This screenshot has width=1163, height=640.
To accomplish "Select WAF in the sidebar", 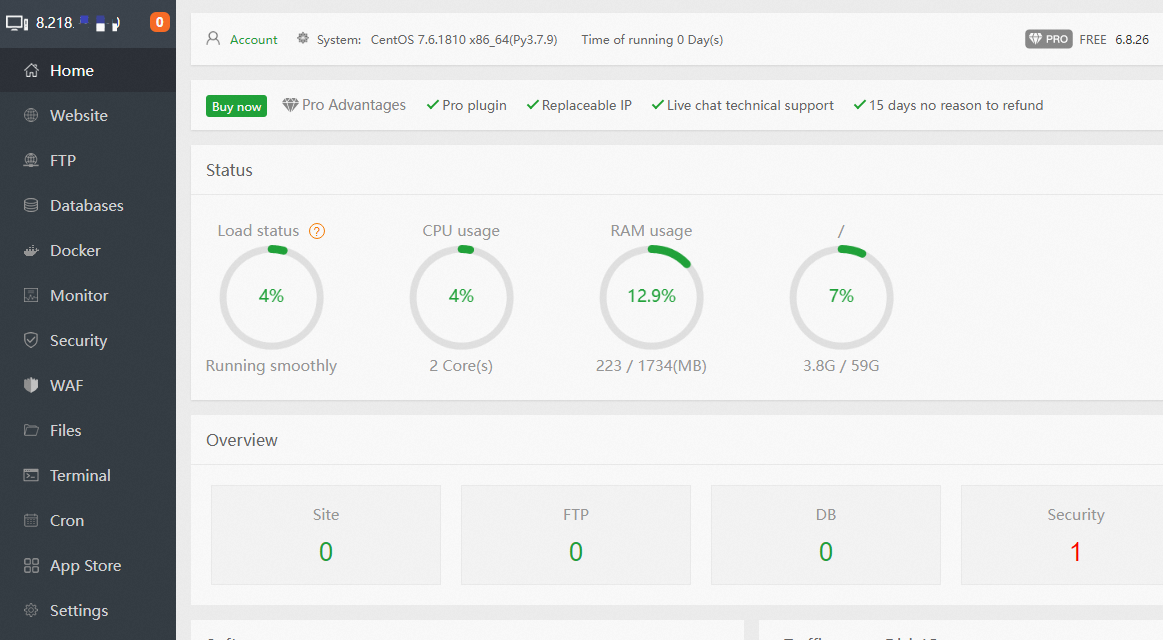I will tap(88, 385).
